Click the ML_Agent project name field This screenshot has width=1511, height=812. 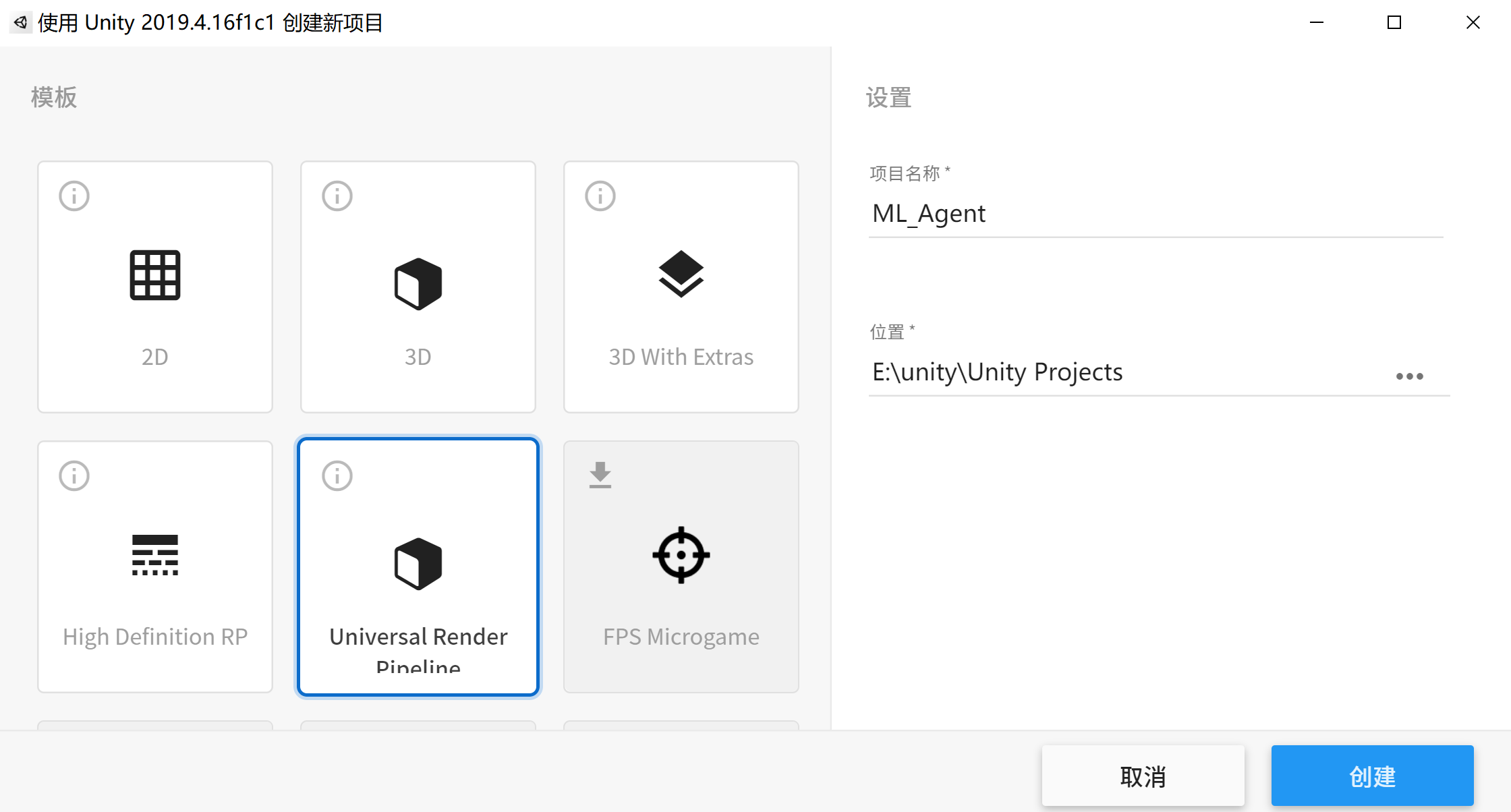[1156, 213]
